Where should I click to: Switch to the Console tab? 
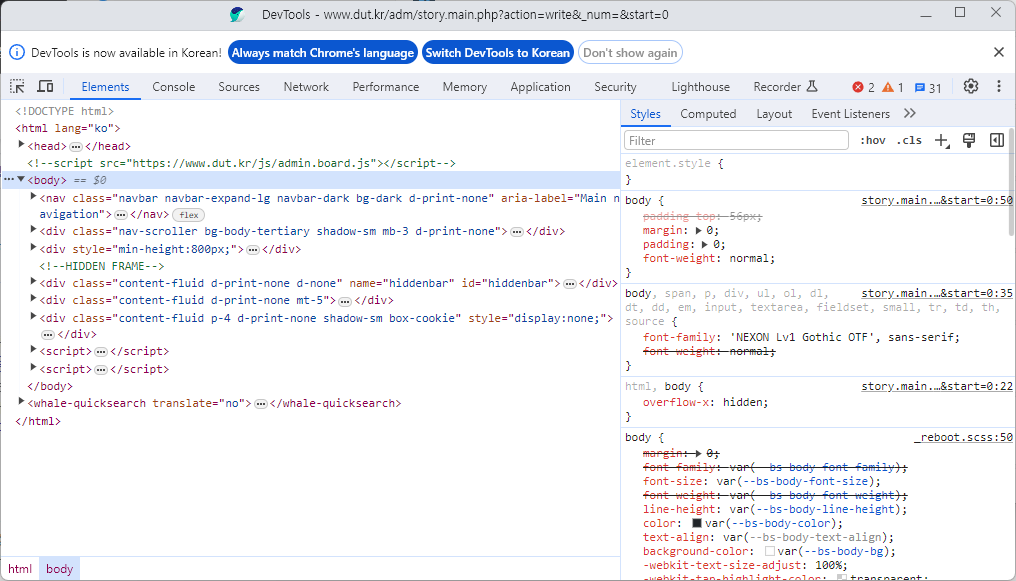174,87
